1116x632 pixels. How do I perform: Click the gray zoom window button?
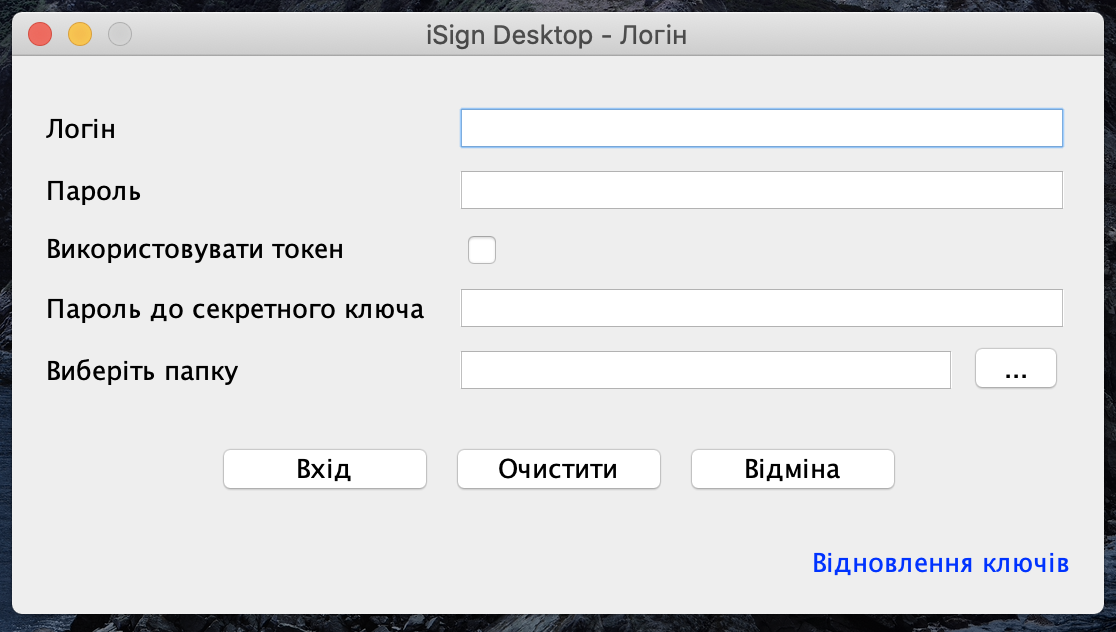[118, 33]
